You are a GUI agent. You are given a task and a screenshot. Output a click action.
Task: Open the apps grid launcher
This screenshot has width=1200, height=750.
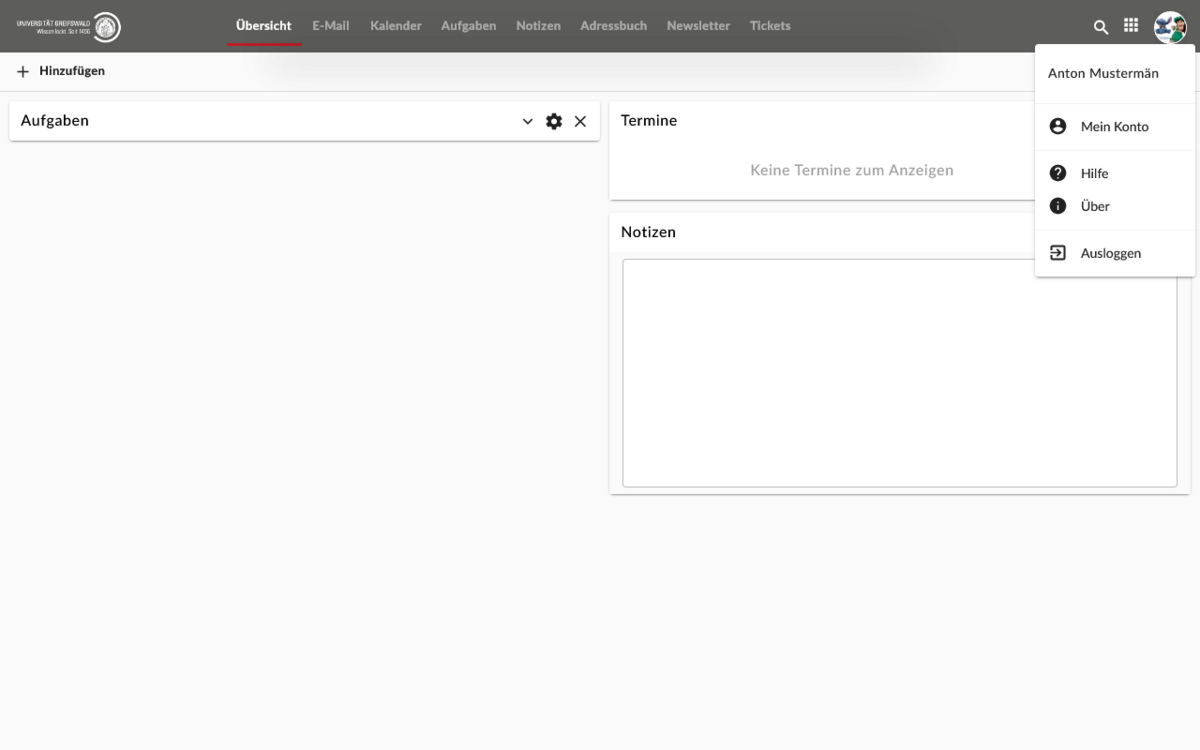click(x=1131, y=26)
